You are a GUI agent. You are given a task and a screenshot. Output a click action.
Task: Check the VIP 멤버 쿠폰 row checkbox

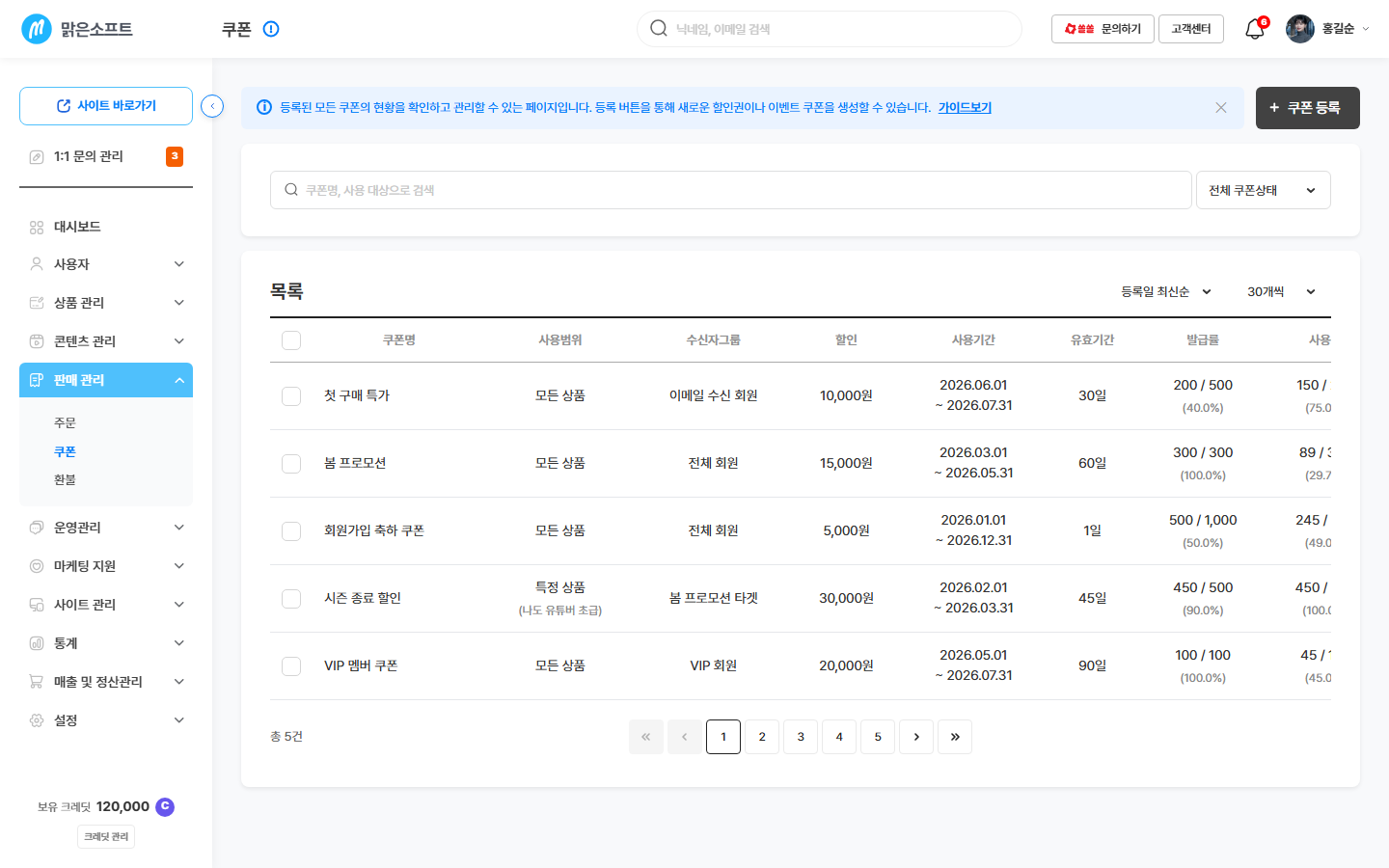click(291, 666)
